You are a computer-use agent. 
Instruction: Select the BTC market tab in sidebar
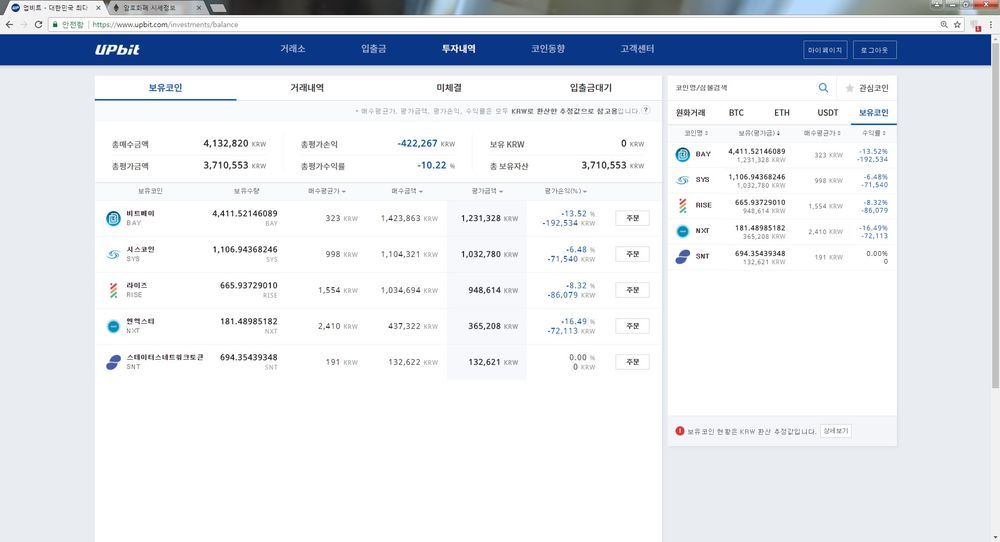pos(736,113)
